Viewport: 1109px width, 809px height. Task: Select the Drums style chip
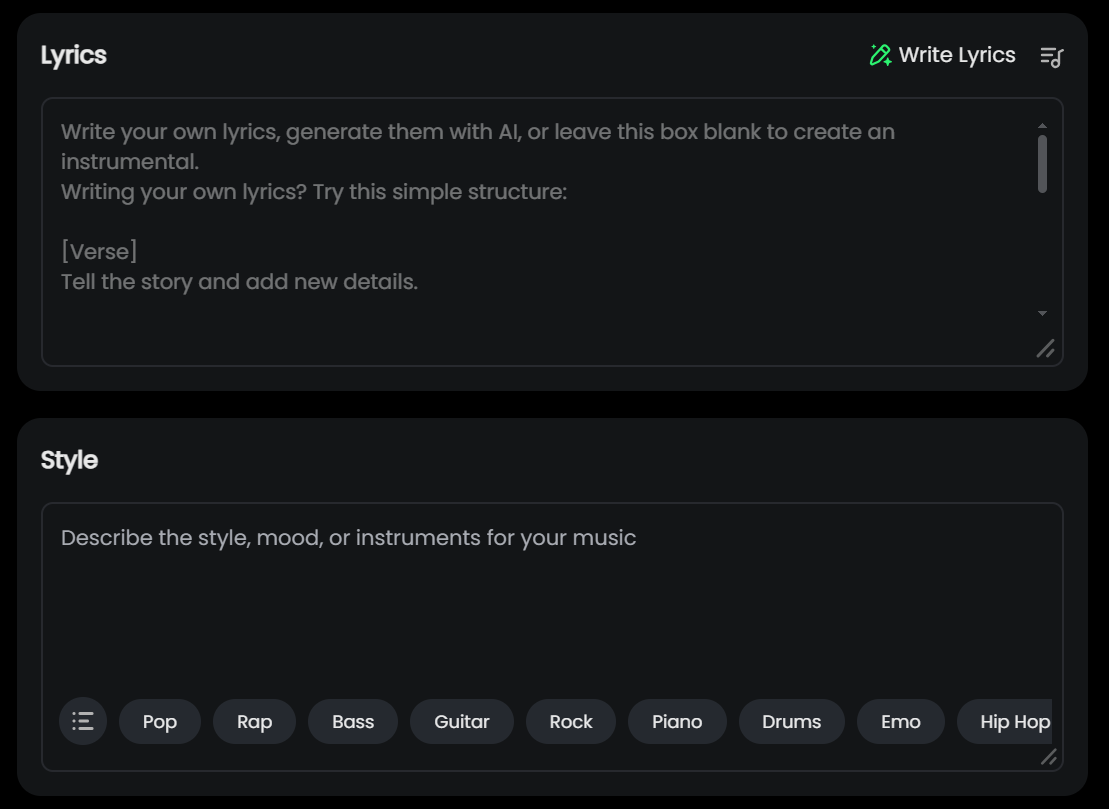[x=791, y=721]
